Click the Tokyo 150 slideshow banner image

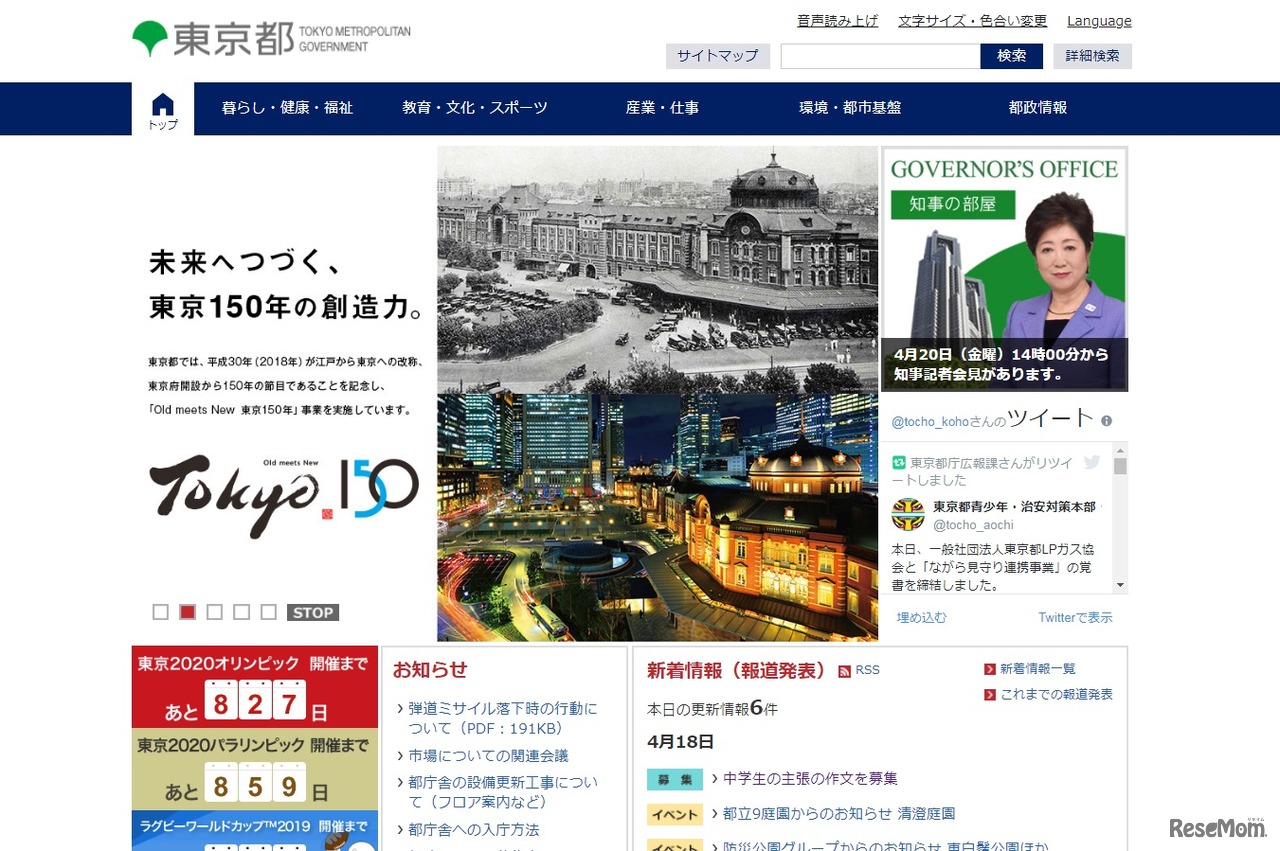pos(505,394)
